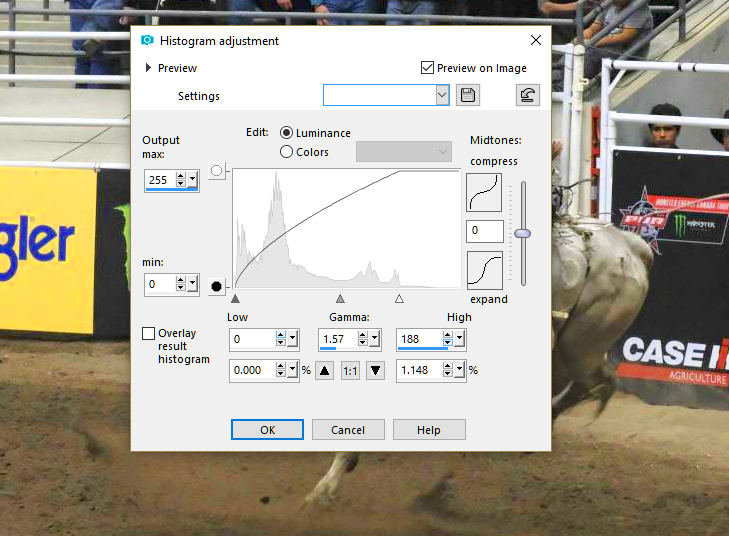
Task: Click the black circle output min icon
Action: (x=217, y=287)
